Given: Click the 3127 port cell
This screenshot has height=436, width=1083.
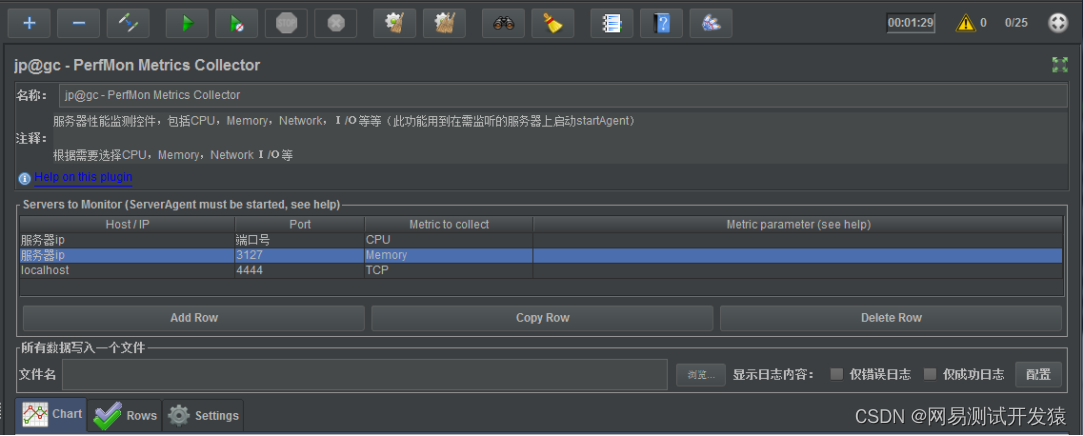Looking at the screenshot, I should [x=300, y=256].
